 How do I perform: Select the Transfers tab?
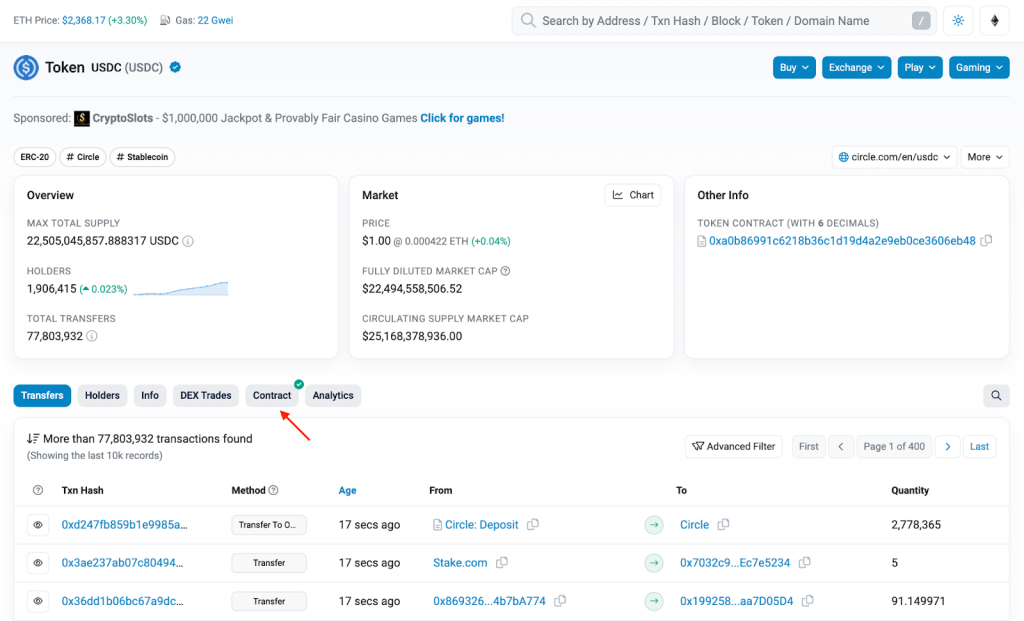click(x=42, y=396)
